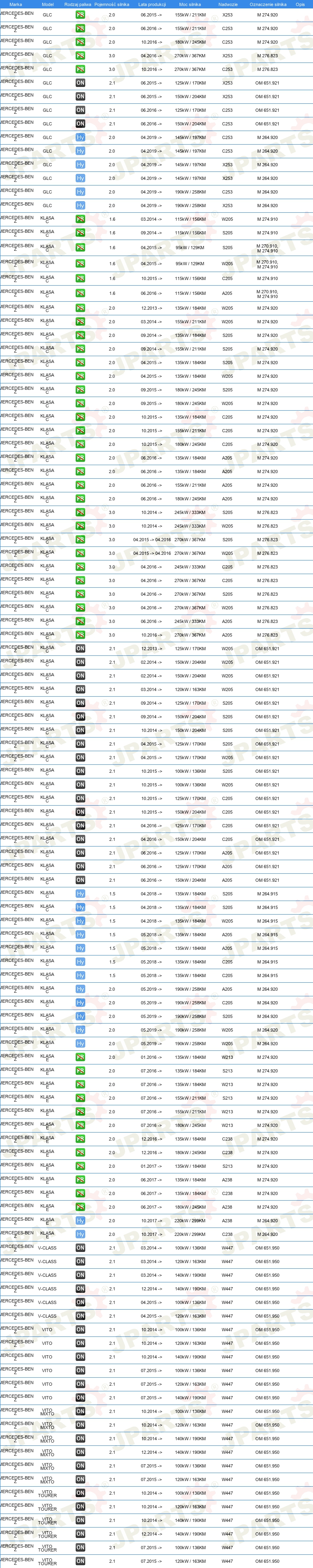Click ON icon in Klasa C 120kW / 163KM W205 row
This screenshot has height=1568, width=313.
pos(80,689)
